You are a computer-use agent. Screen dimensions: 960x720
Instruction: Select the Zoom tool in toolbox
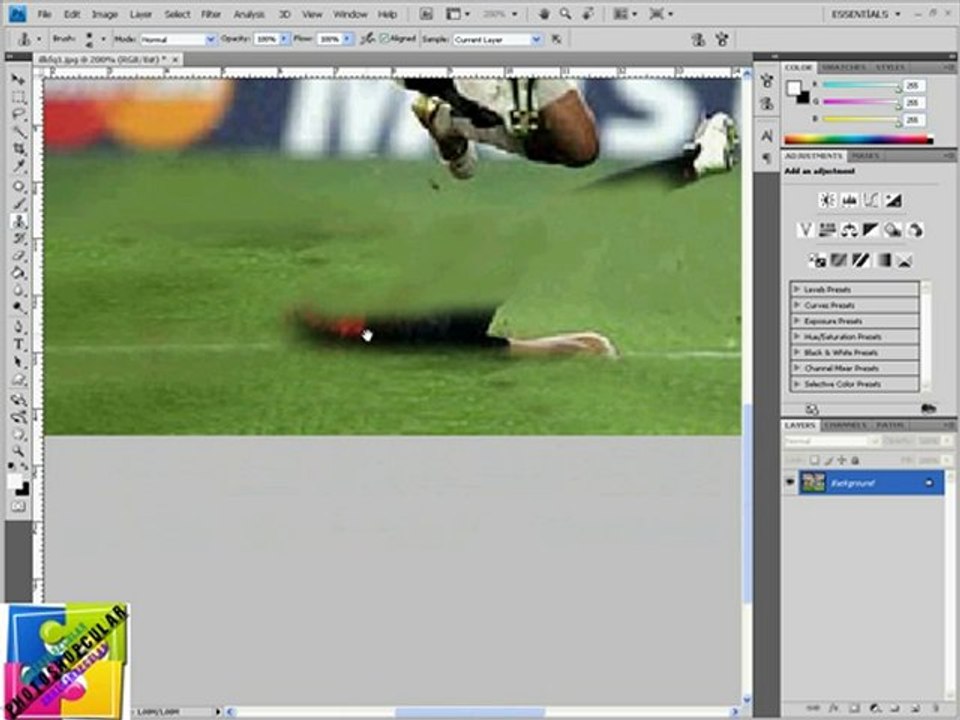(x=18, y=451)
